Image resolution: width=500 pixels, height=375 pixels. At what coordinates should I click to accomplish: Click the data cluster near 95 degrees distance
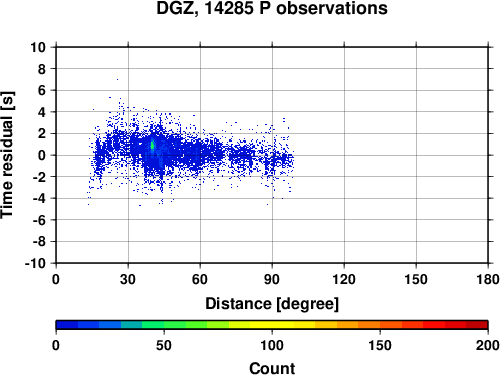(284, 158)
